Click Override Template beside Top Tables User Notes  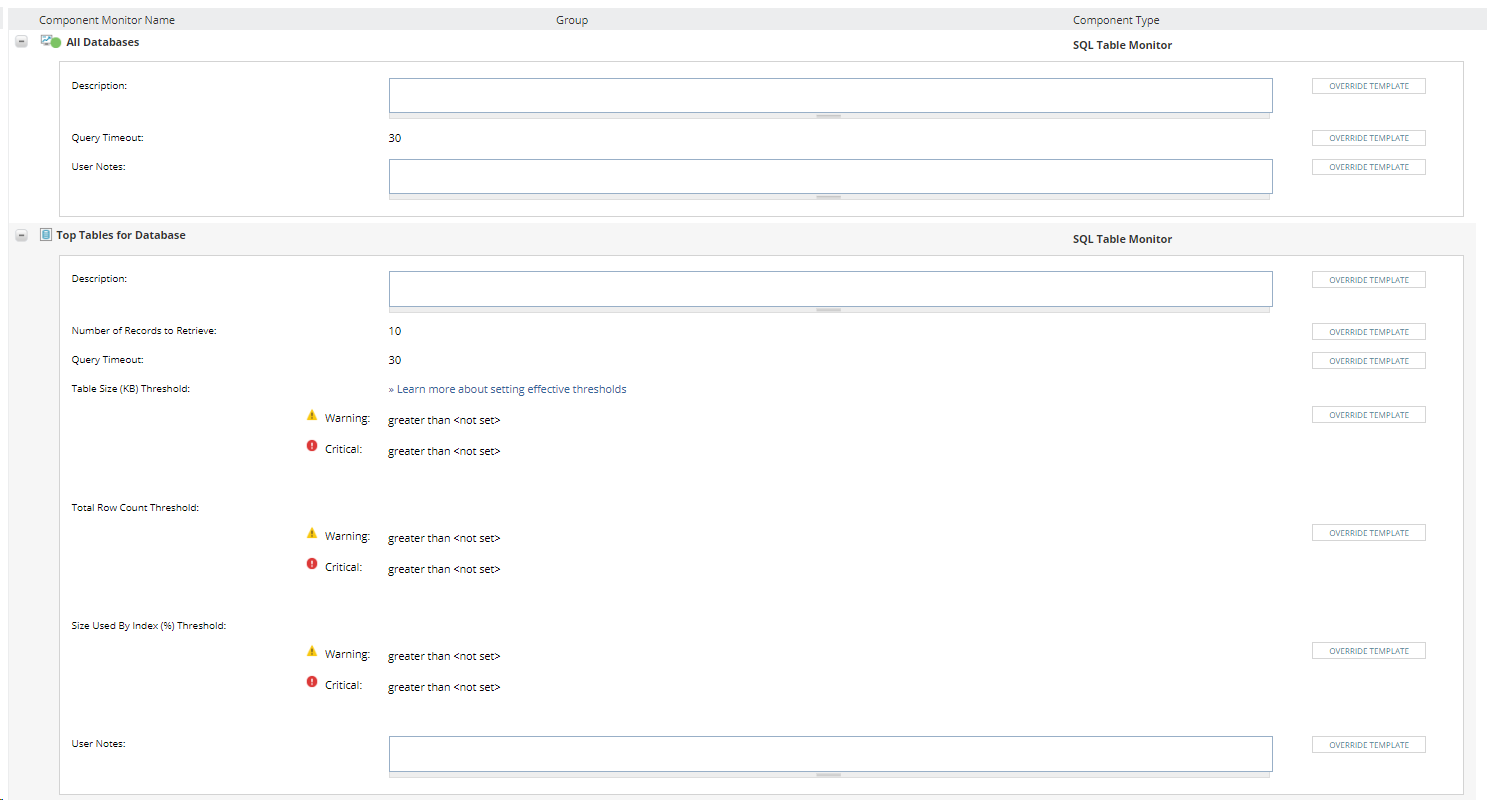1368,744
